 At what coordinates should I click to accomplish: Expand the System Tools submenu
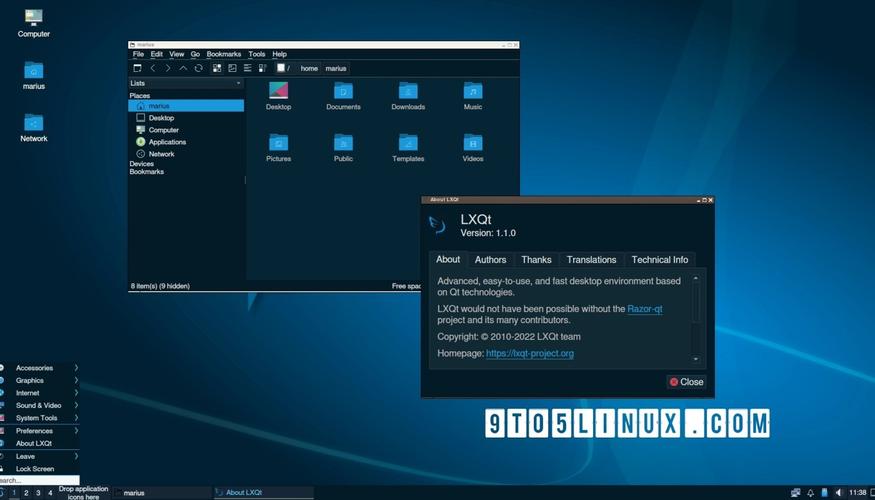(x=40, y=418)
